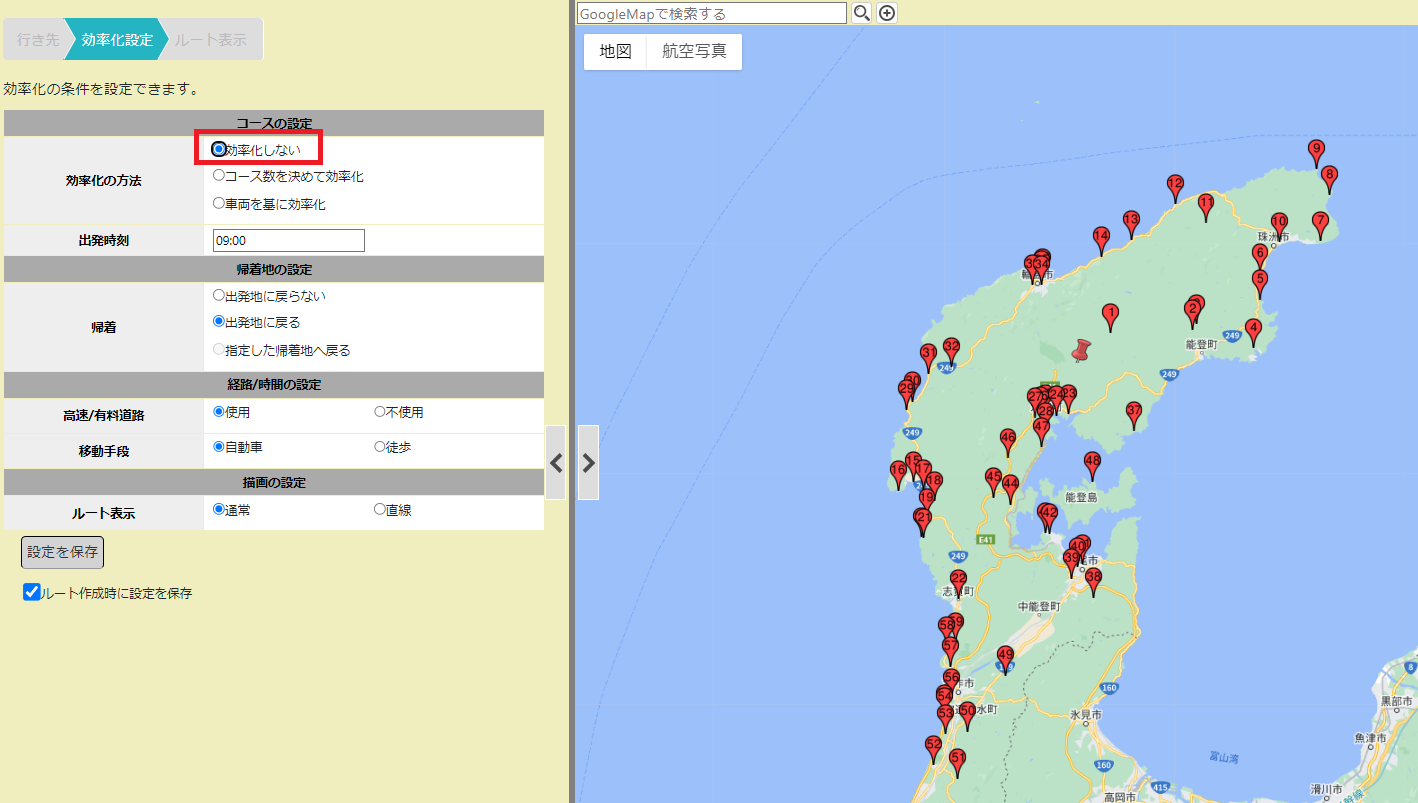
Task: Choose 車両を基に効率化 radio option
Action: coord(219,203)
